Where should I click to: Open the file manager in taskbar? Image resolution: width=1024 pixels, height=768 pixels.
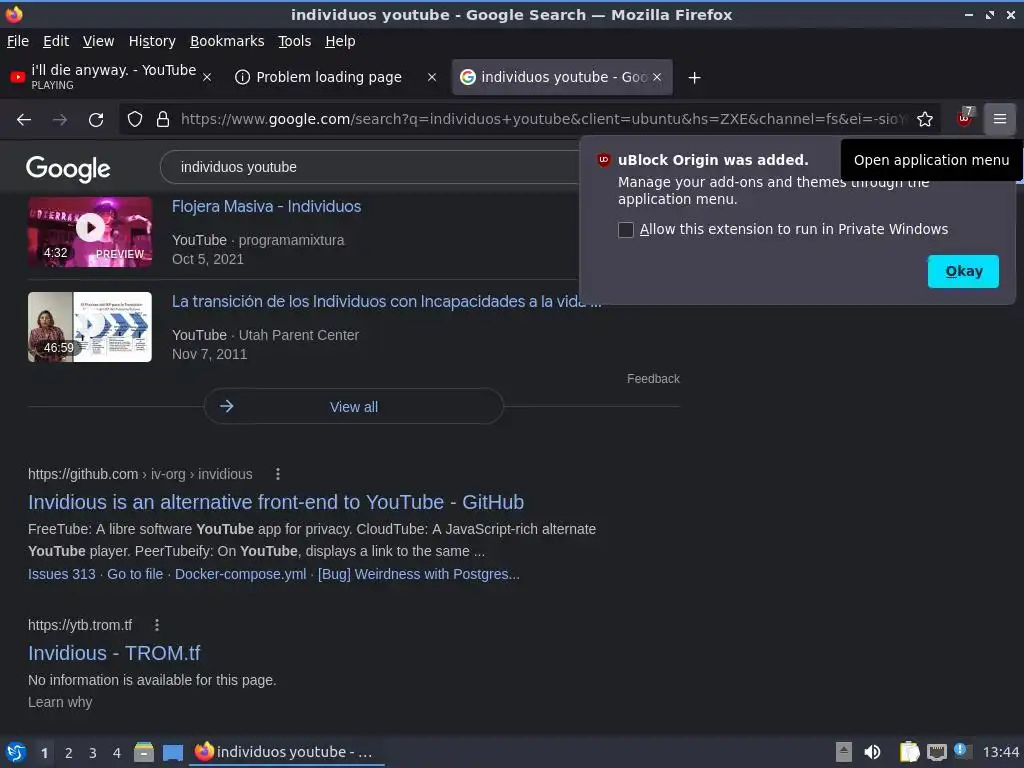click(x=144, y=752)
